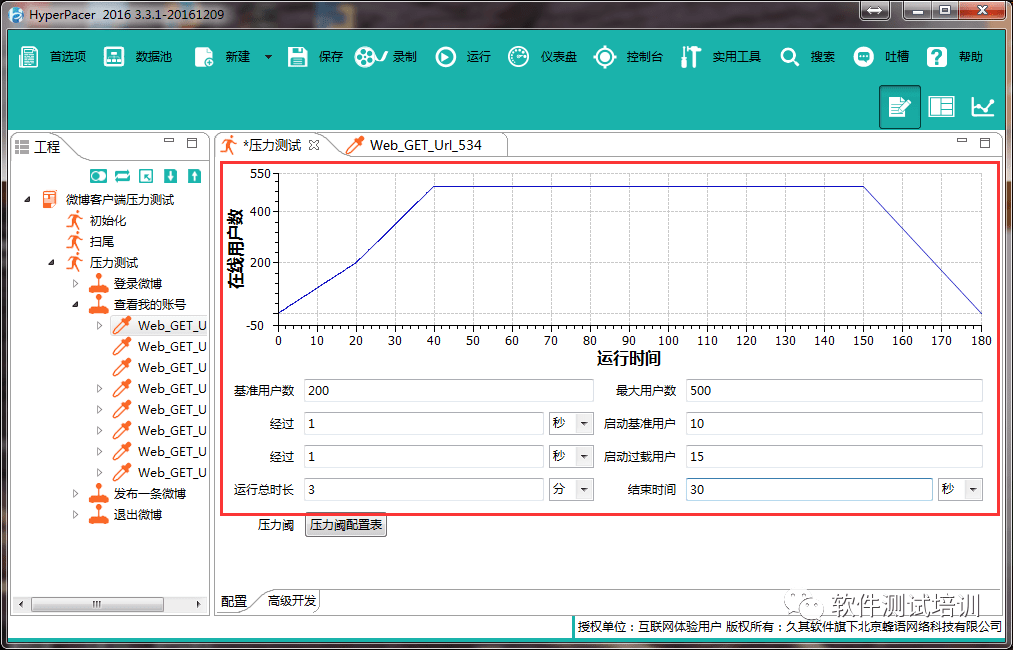Open 首选项 preferences from the toolbar
The height and width of the screenshot is (650, 1013).
point(52,57)
